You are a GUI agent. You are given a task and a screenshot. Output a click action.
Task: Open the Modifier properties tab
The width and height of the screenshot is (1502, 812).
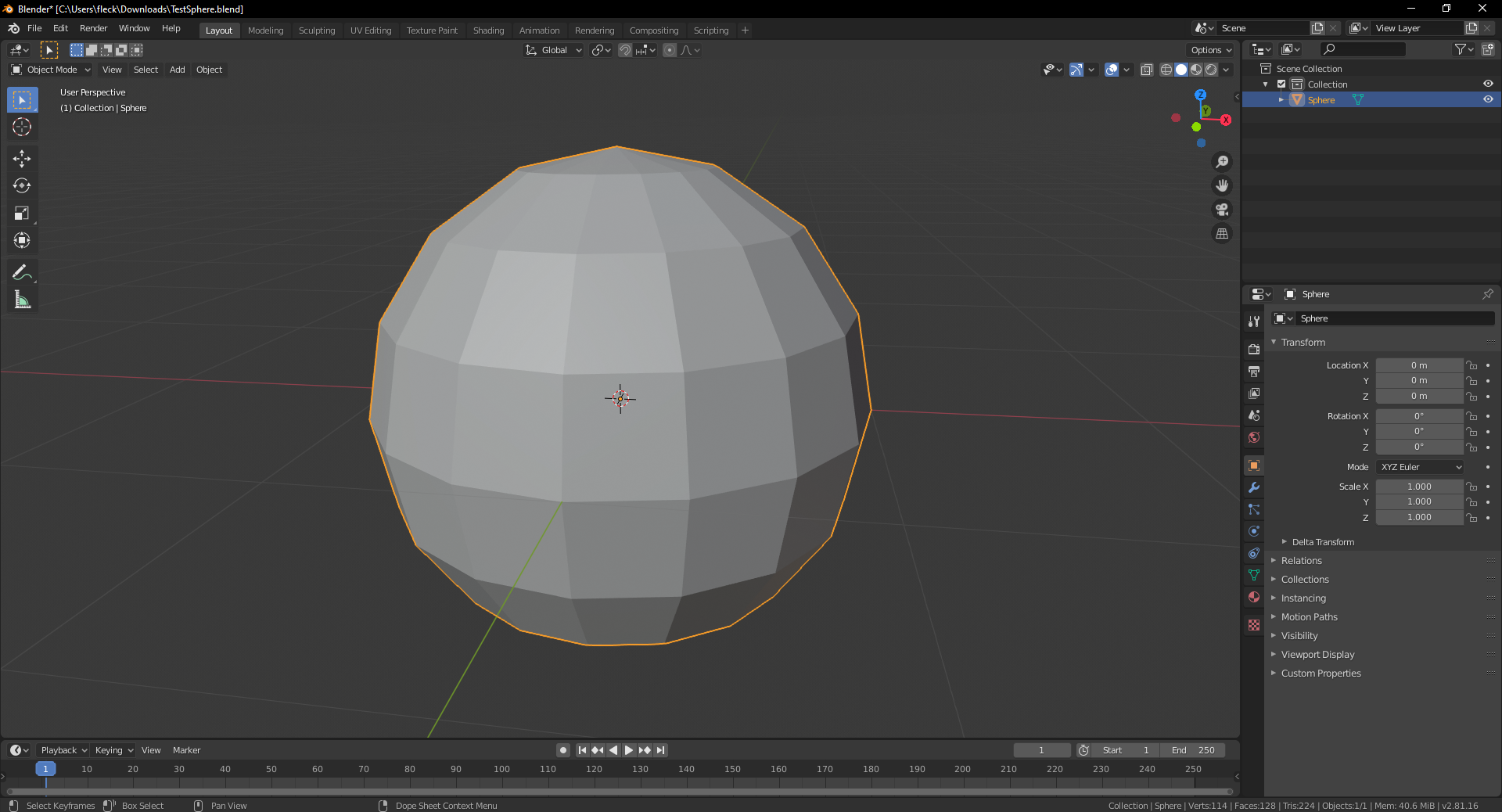(1253, 488)
